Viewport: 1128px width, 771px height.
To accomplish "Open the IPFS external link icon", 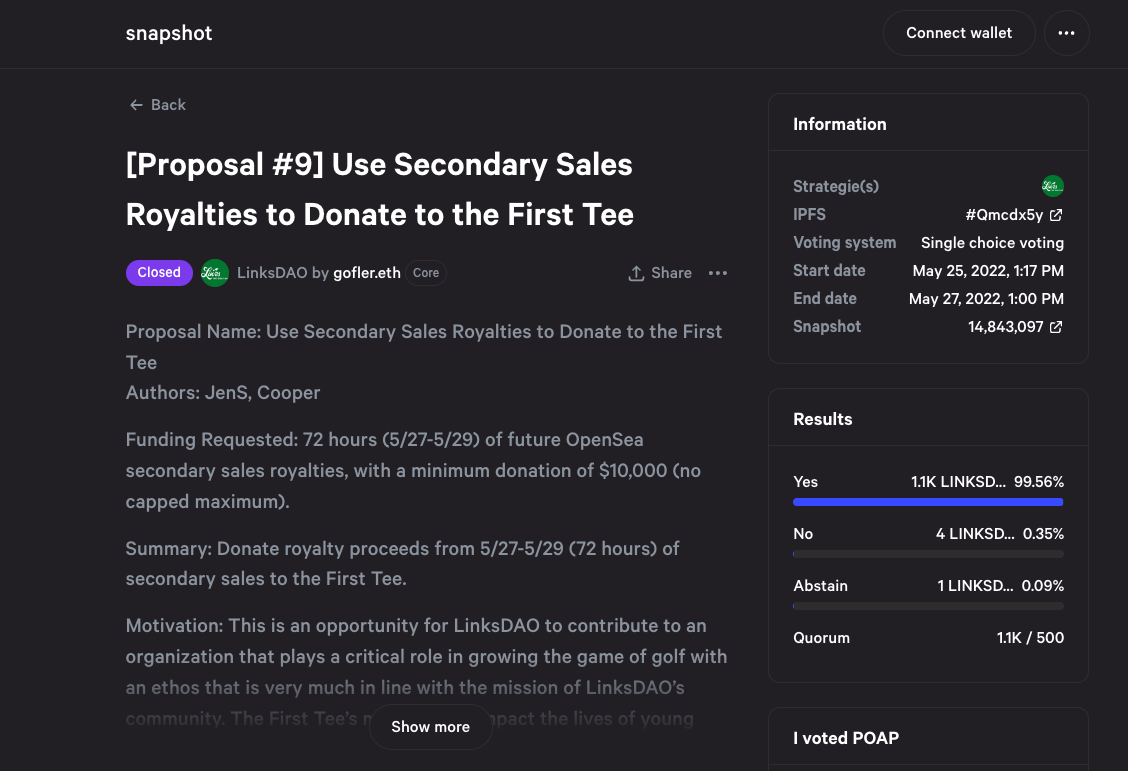I will [x=1056, y=215].
